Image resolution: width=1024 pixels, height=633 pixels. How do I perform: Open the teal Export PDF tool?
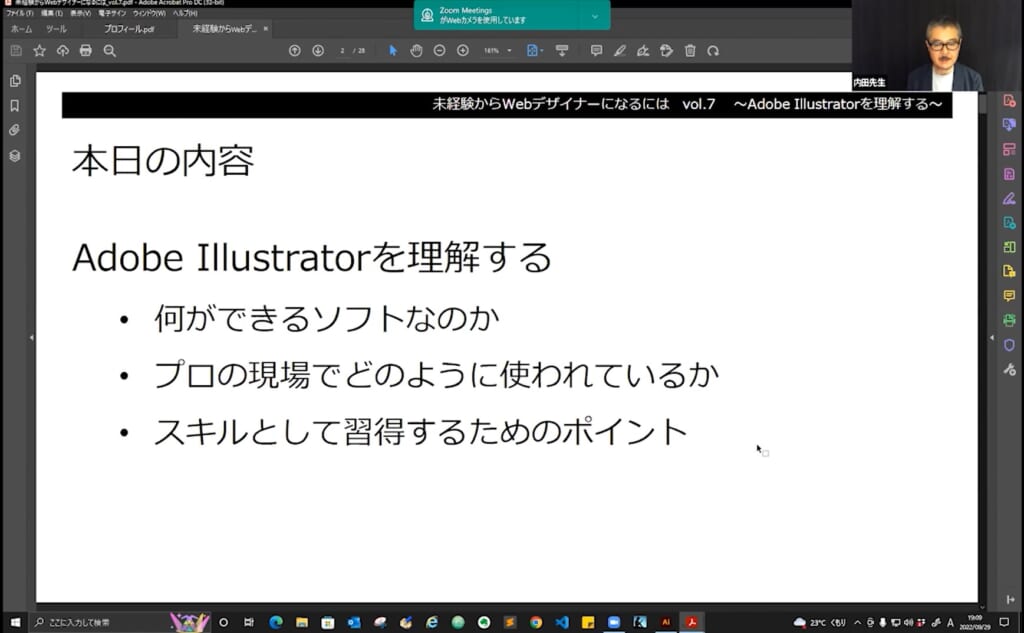point(1009,223)
